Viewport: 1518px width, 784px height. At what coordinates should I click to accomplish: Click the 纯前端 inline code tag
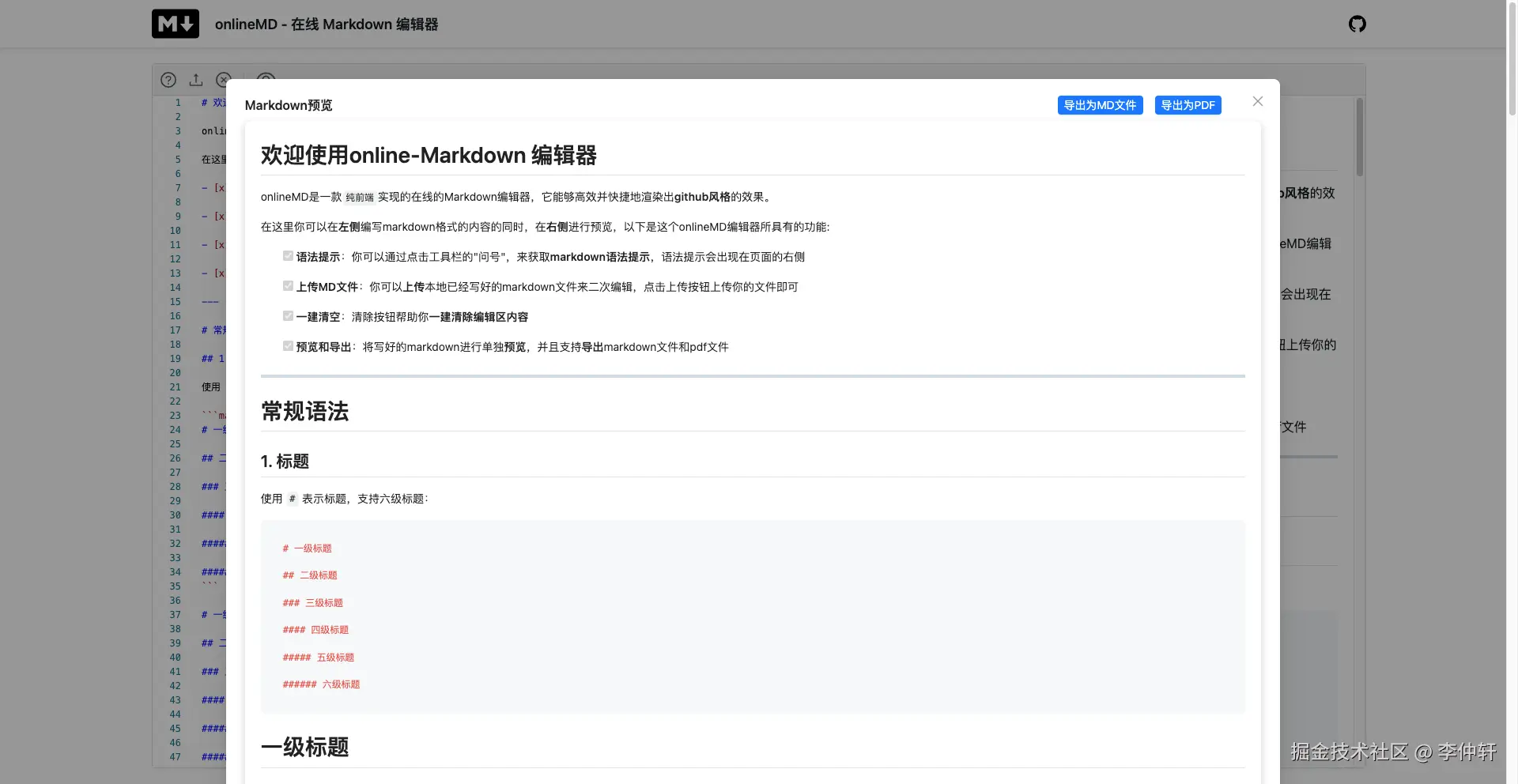360,198
